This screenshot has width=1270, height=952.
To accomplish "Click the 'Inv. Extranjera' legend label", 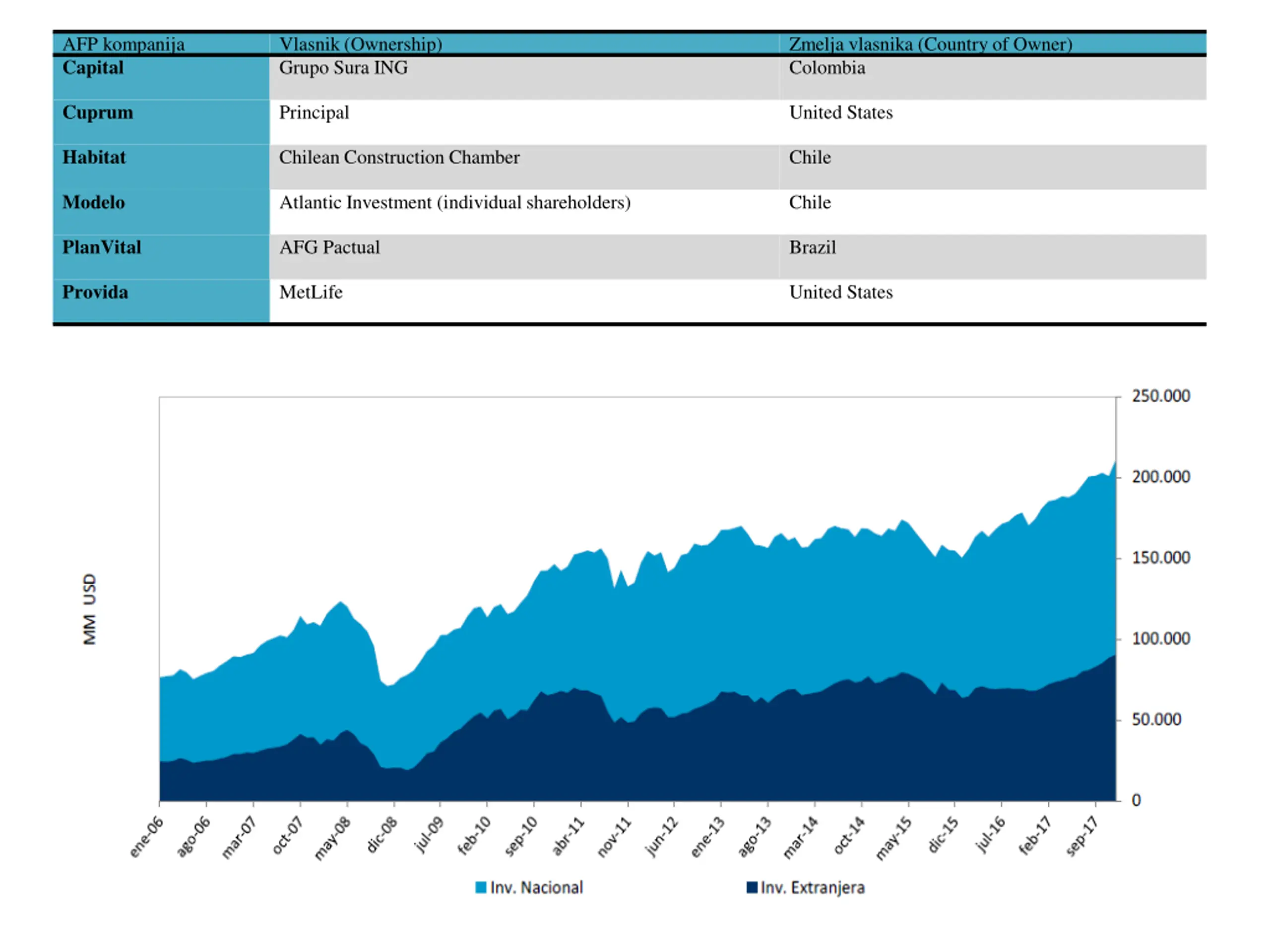I will pyautogui.click(x=813, y=887).
